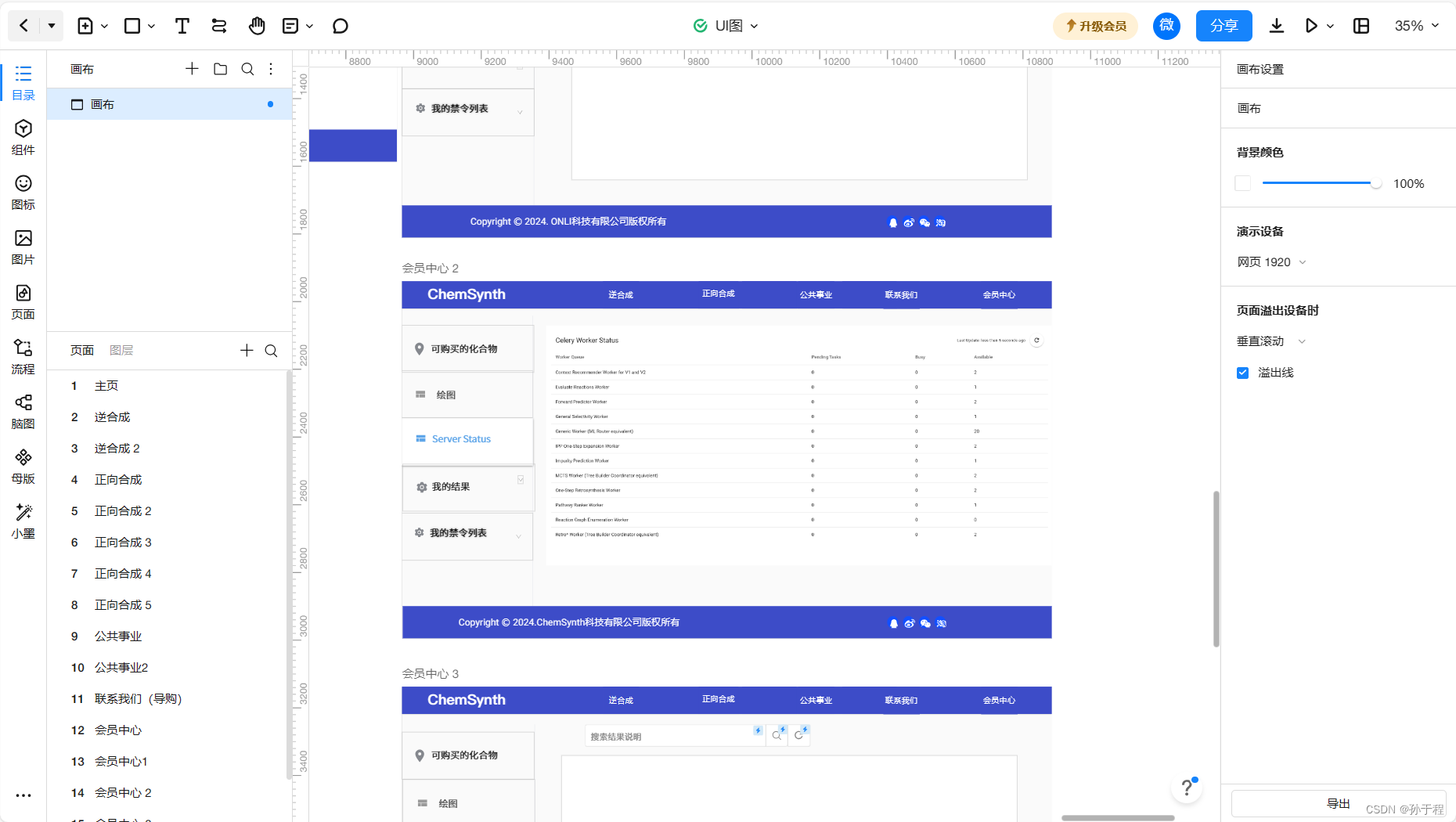Select page 正向合成 3
Screen dimensions: 1456x822
coord(168,542)
